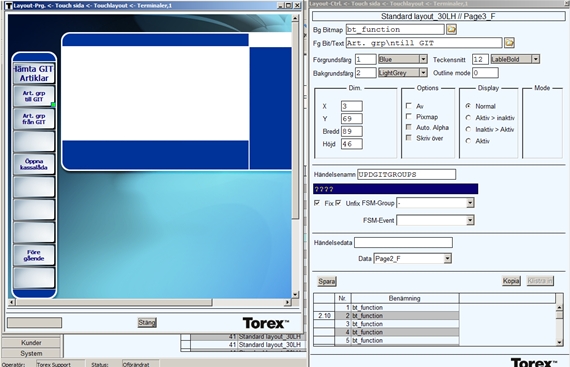Open the Kunder menu item

coord(31,343)
